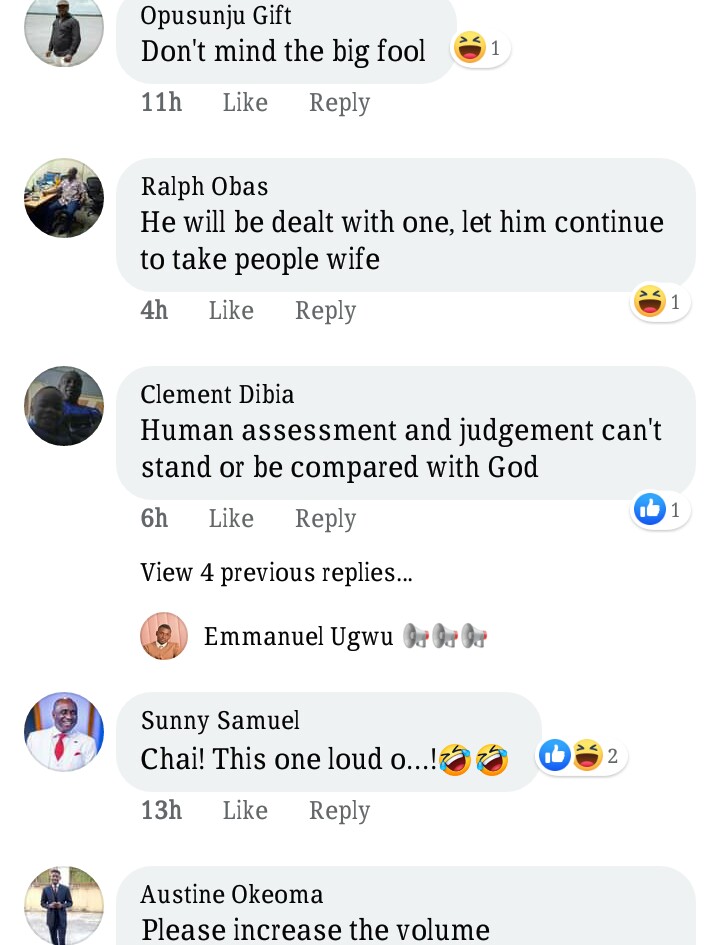View the laughing reaction on Ralph Obas's comment
The height and width of the screenshot is (945, 720).
click(x=661, y=301)
